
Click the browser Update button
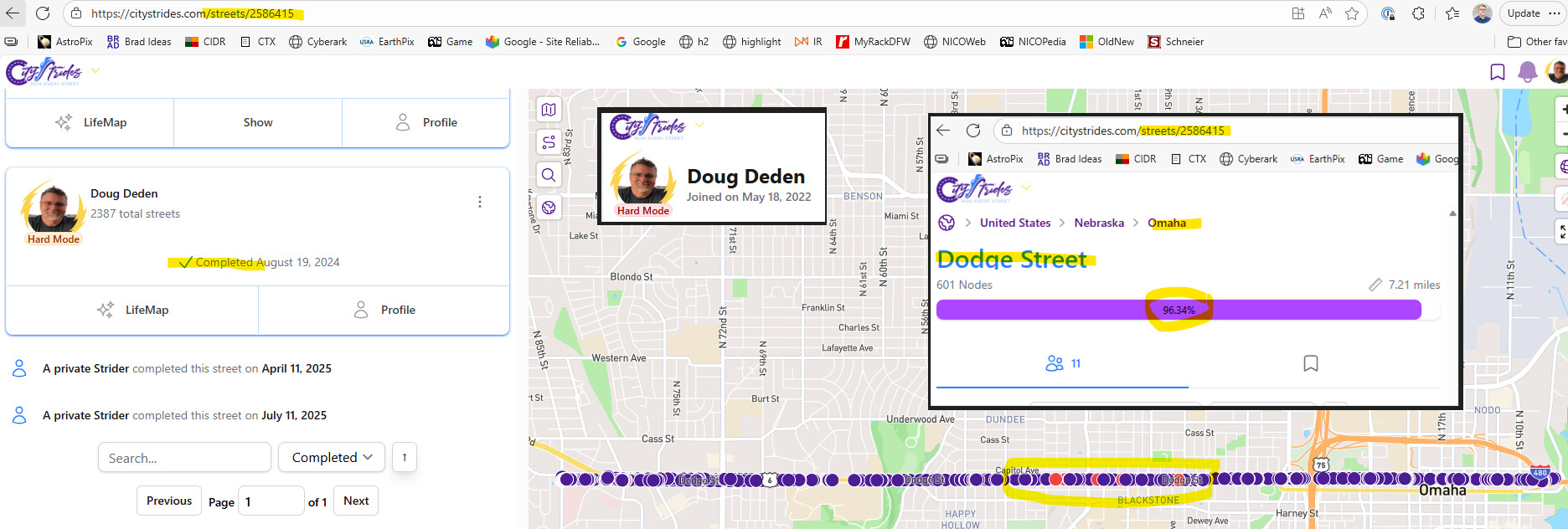tap(1524, 13)
